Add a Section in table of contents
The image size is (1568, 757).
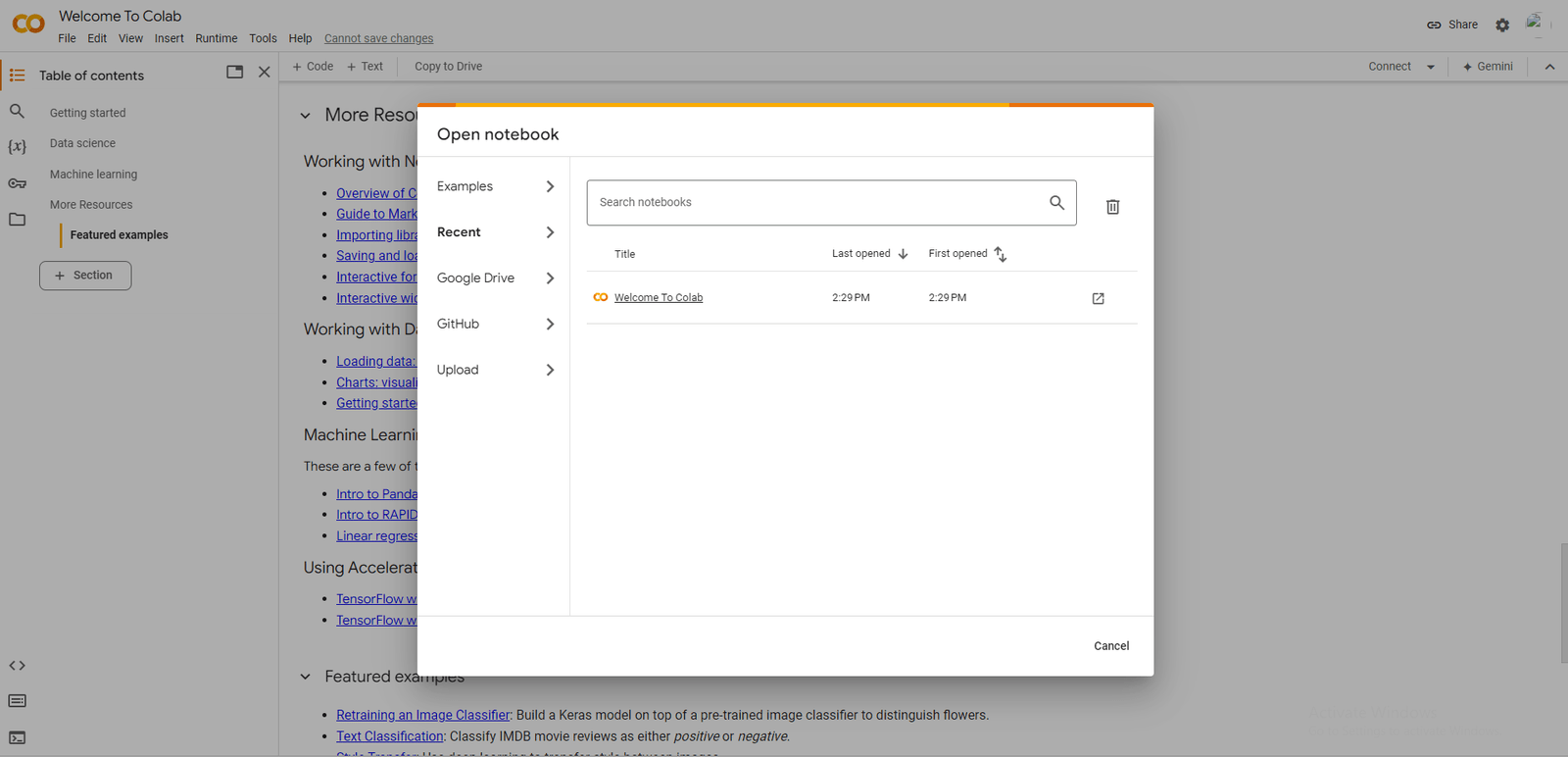pos(85,276)
